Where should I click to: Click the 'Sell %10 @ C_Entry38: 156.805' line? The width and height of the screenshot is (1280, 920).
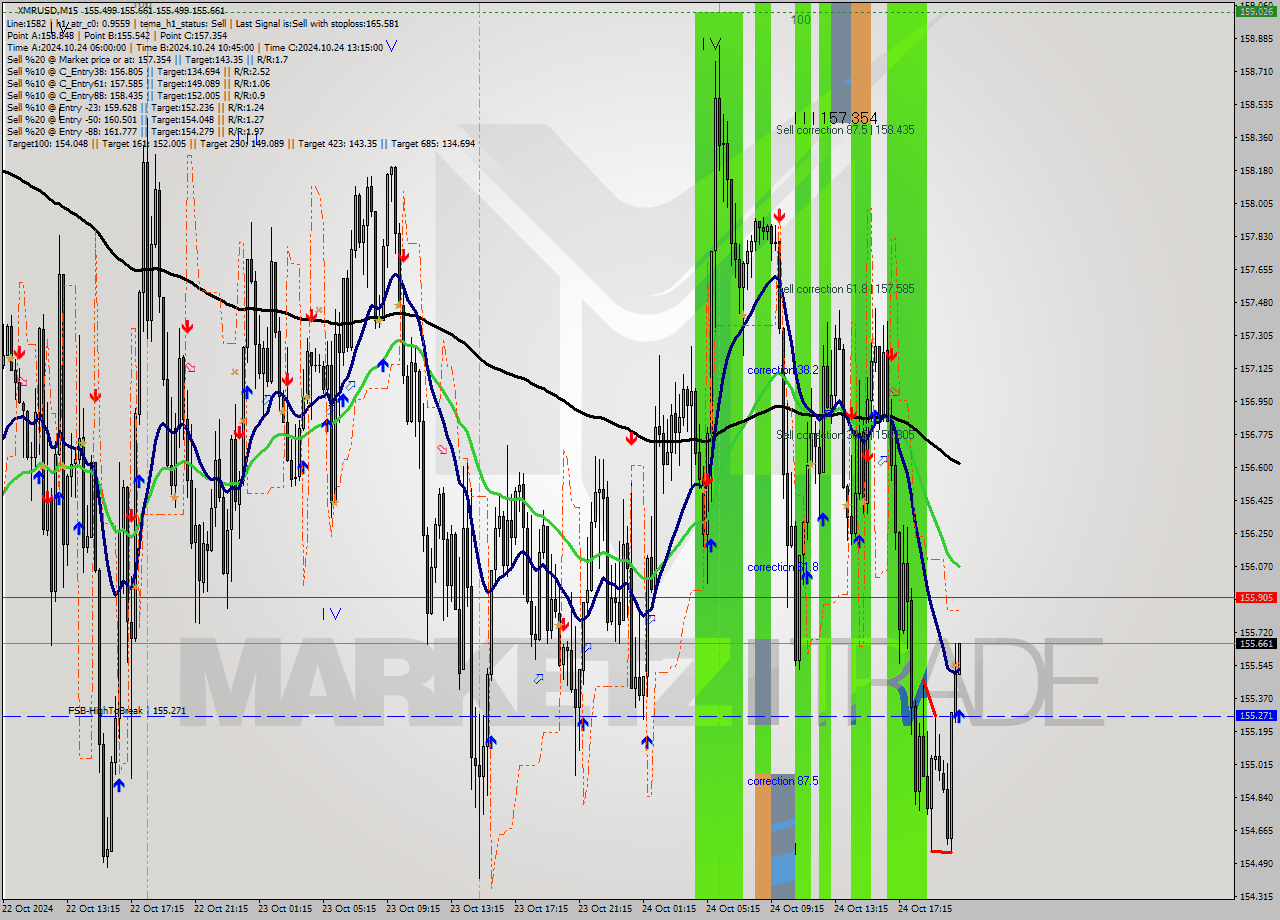[x=138, y=71]
